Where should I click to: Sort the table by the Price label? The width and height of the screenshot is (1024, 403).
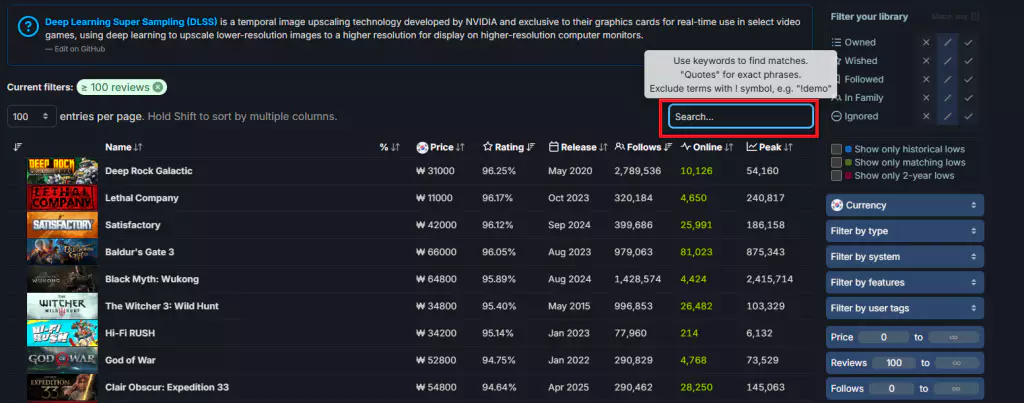point(441,148)
